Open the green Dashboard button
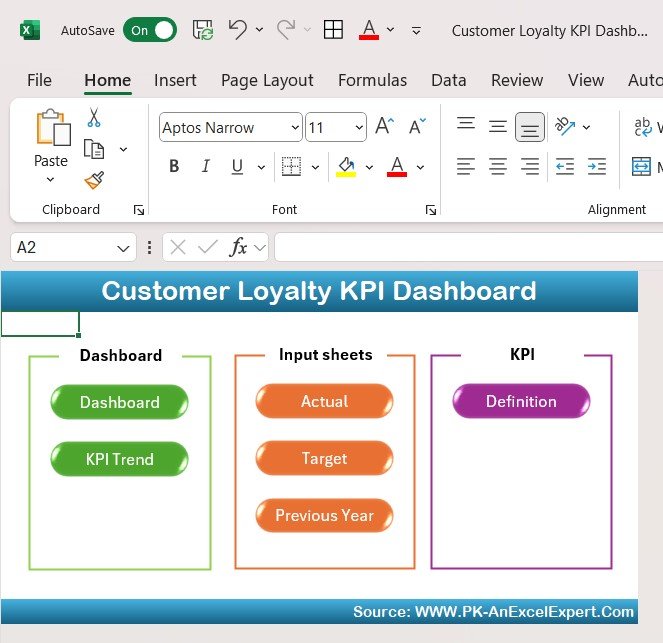The height and width of the screenshot is (643, 663). pyautogui.click(x=119, y=402)
